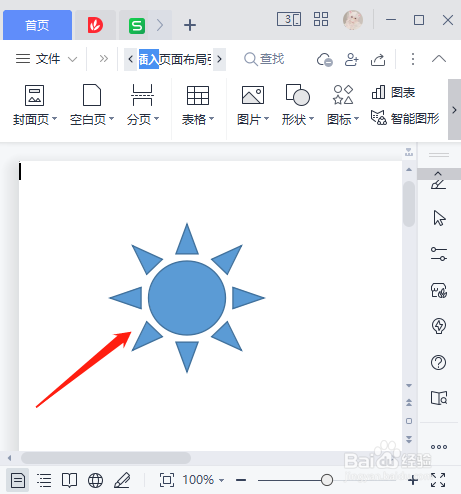461x494 pixels.
Task: Open the 形状 shapes gallery
Action: tap(298, 105)
